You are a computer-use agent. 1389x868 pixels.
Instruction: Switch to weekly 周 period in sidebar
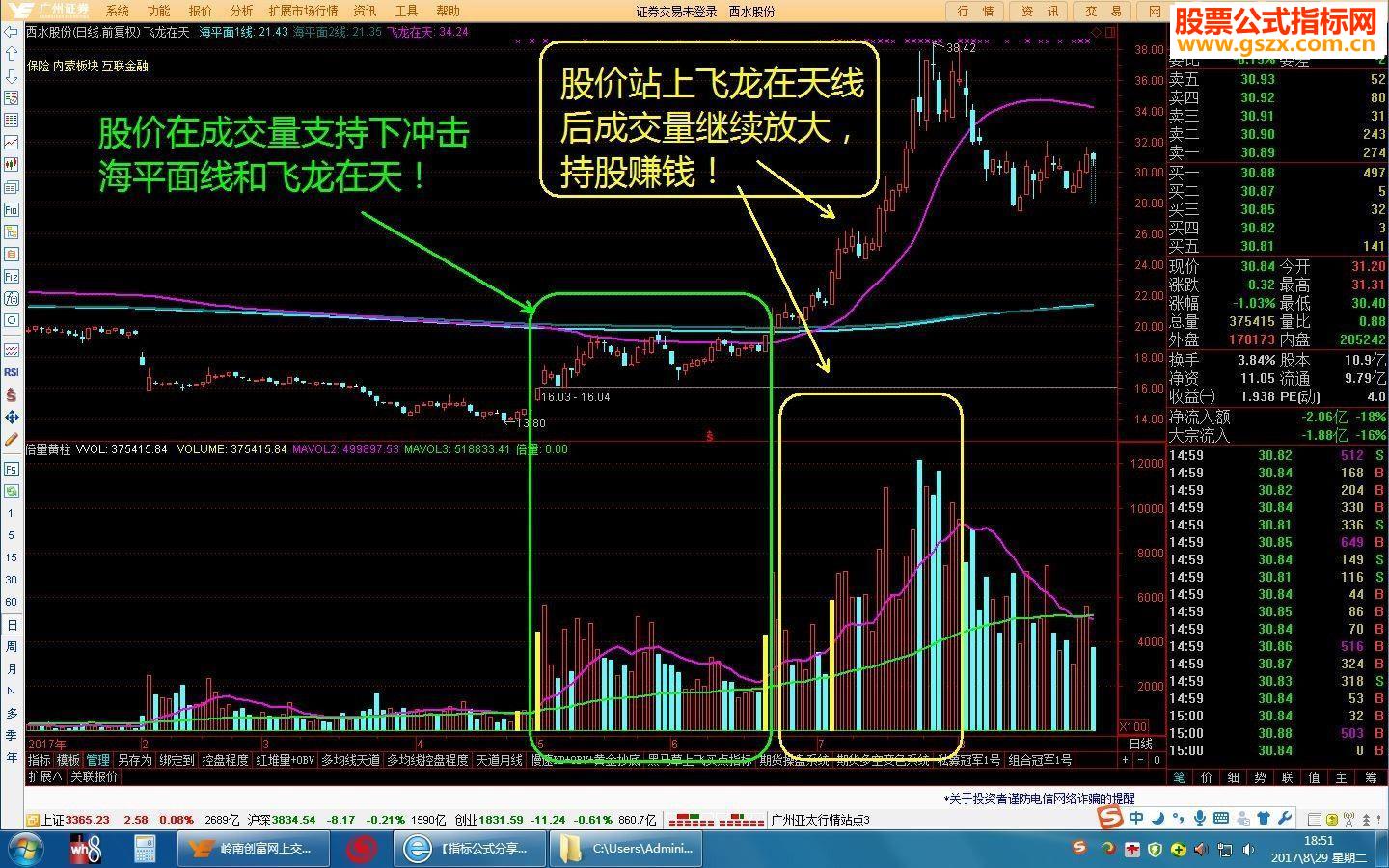[x=12, y=646]
